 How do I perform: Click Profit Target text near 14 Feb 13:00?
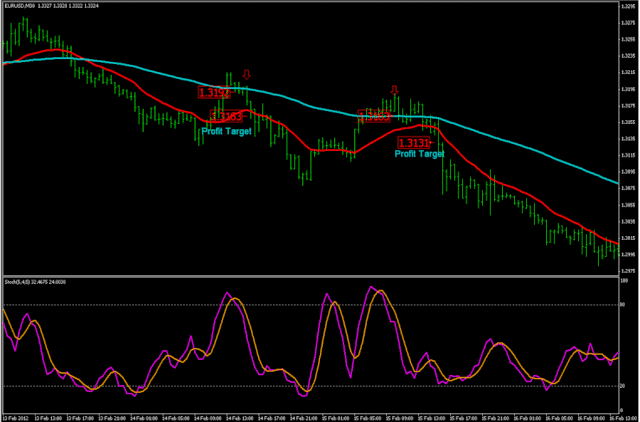[227, 131]
